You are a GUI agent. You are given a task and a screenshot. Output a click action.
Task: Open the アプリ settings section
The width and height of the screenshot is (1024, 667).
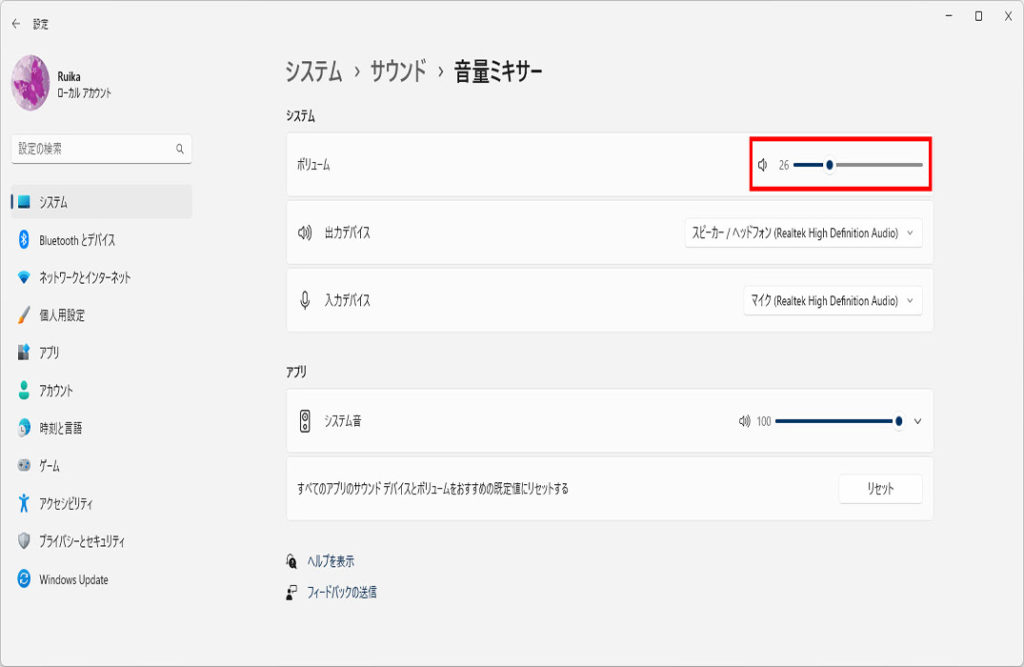[x=49, y=353]
